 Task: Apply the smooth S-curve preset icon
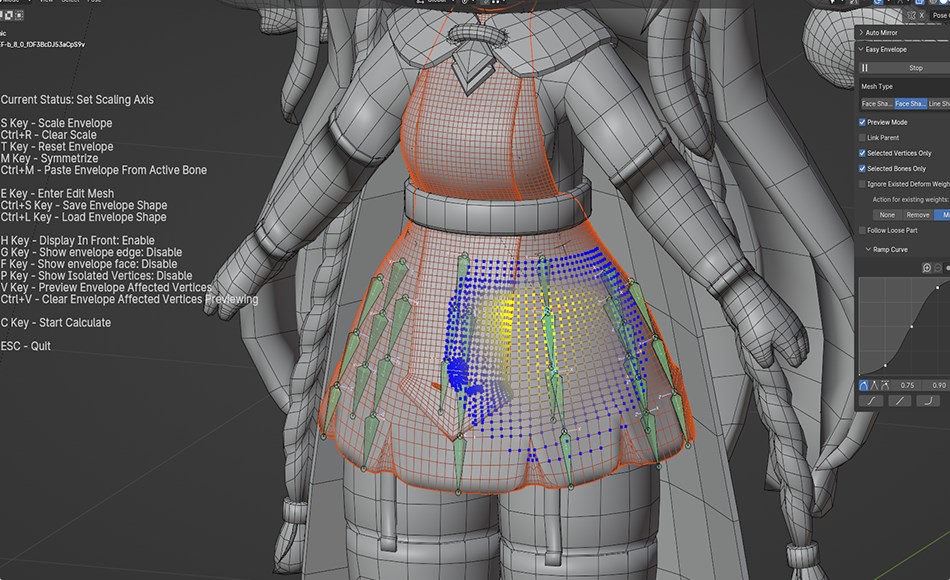point(870,400)
